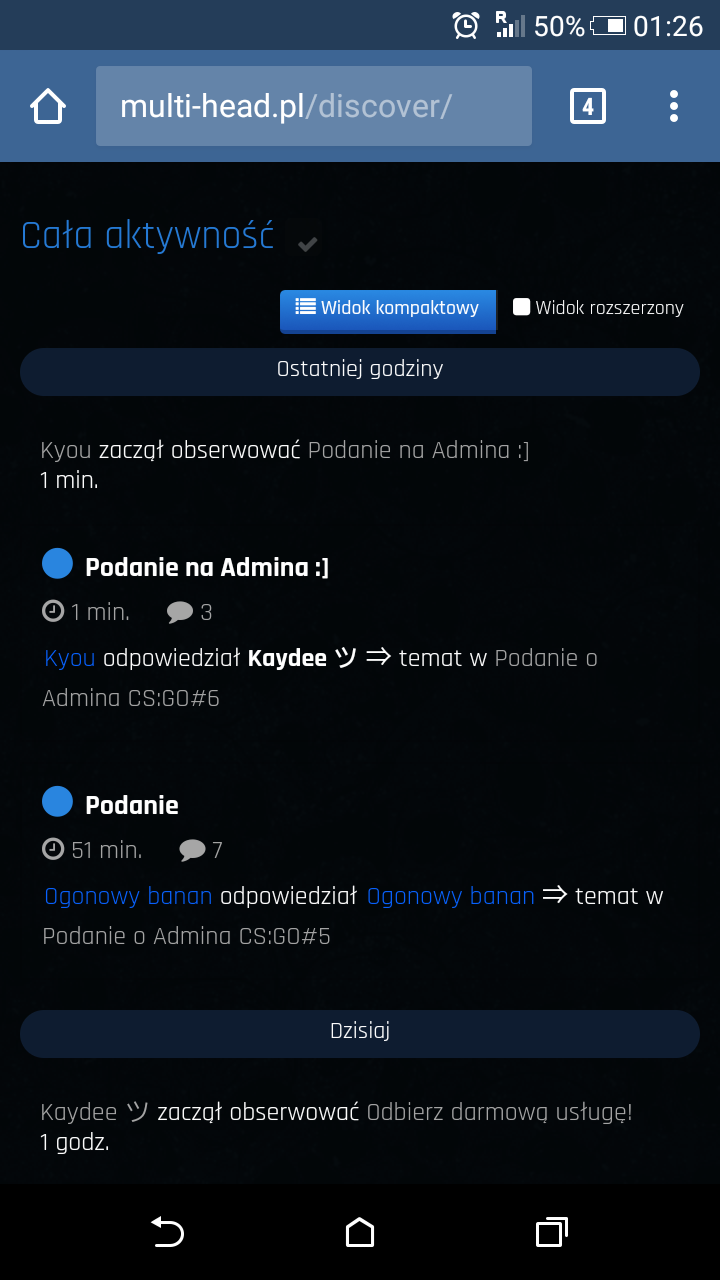Open Ogonowy banan's profile link
720x1280 pixels.
click(x=128, y=896)
